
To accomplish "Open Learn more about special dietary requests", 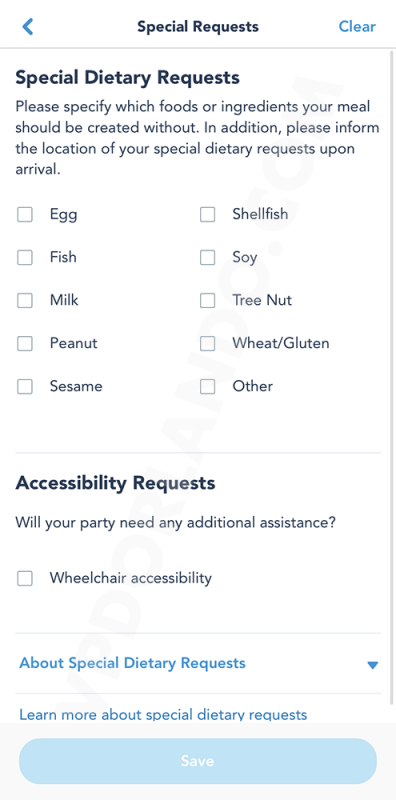I will click(x=163, y=714).
